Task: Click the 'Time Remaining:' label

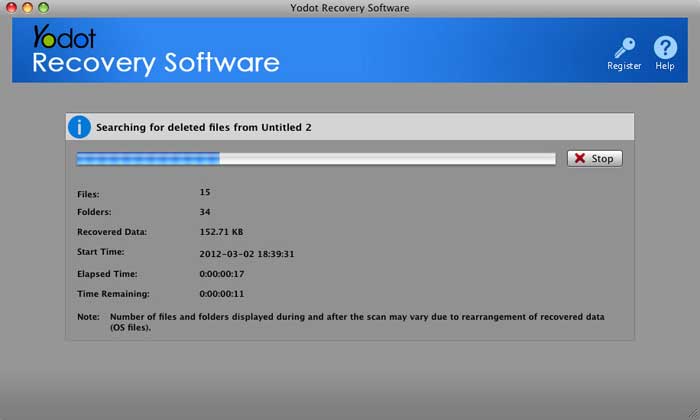Action: [113, 294]
